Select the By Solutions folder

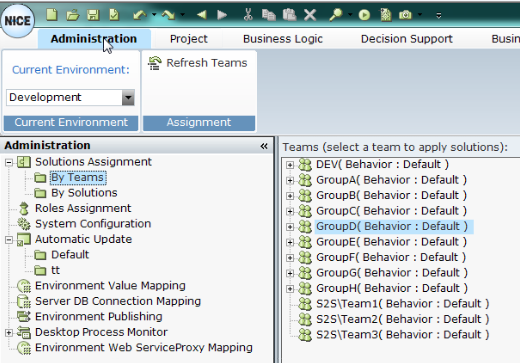[x=84, y=193]
